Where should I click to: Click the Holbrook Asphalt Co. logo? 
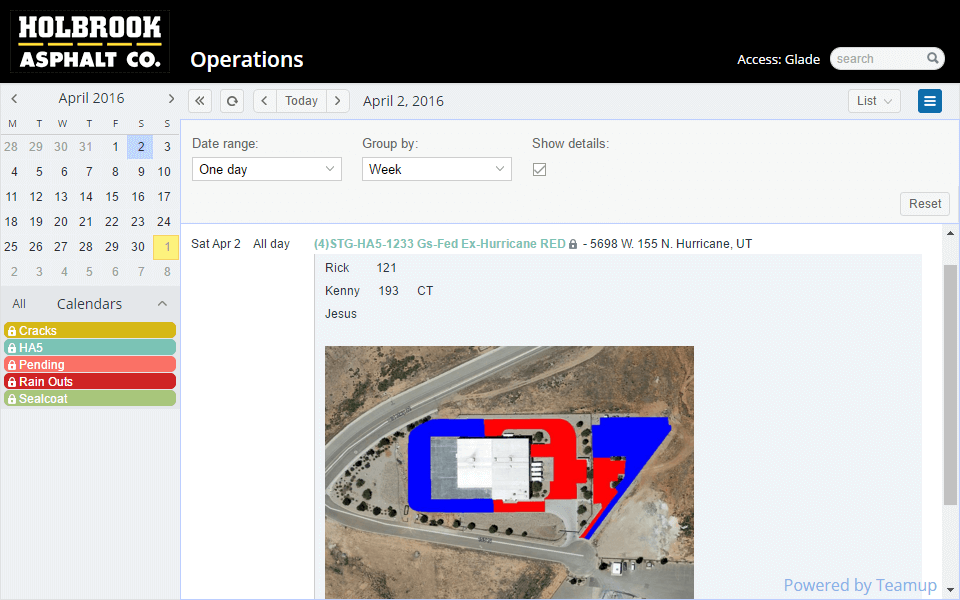coord(90,42)
